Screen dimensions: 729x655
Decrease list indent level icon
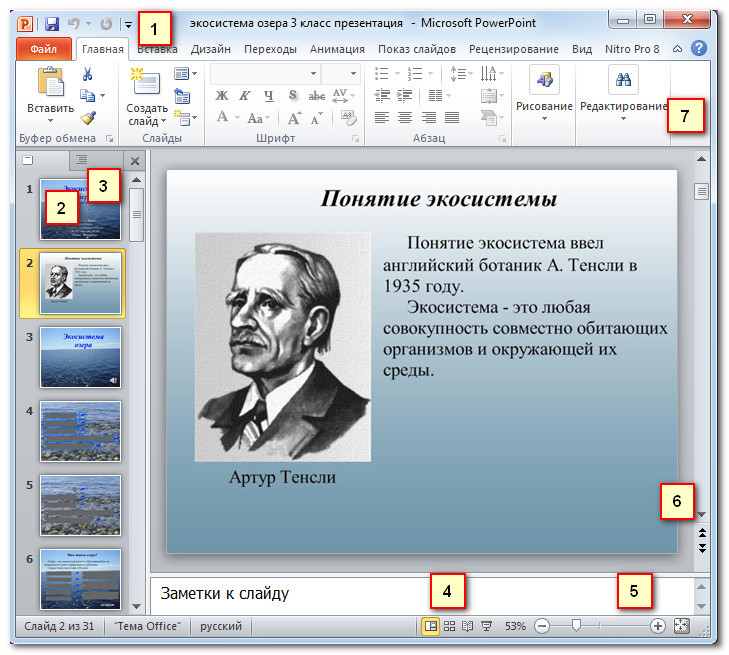pyautogui.click(x=382, y=95)
